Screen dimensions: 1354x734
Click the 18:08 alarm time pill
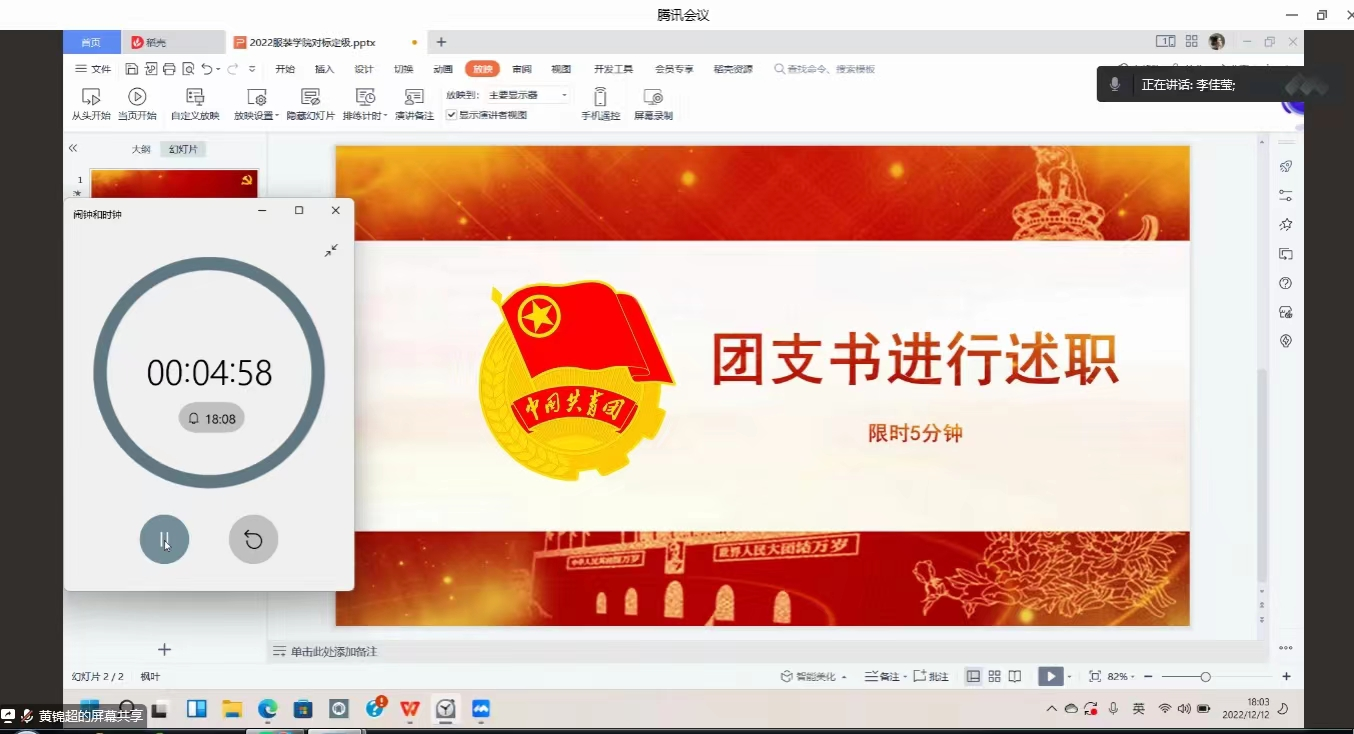click(x=212, y=419)
